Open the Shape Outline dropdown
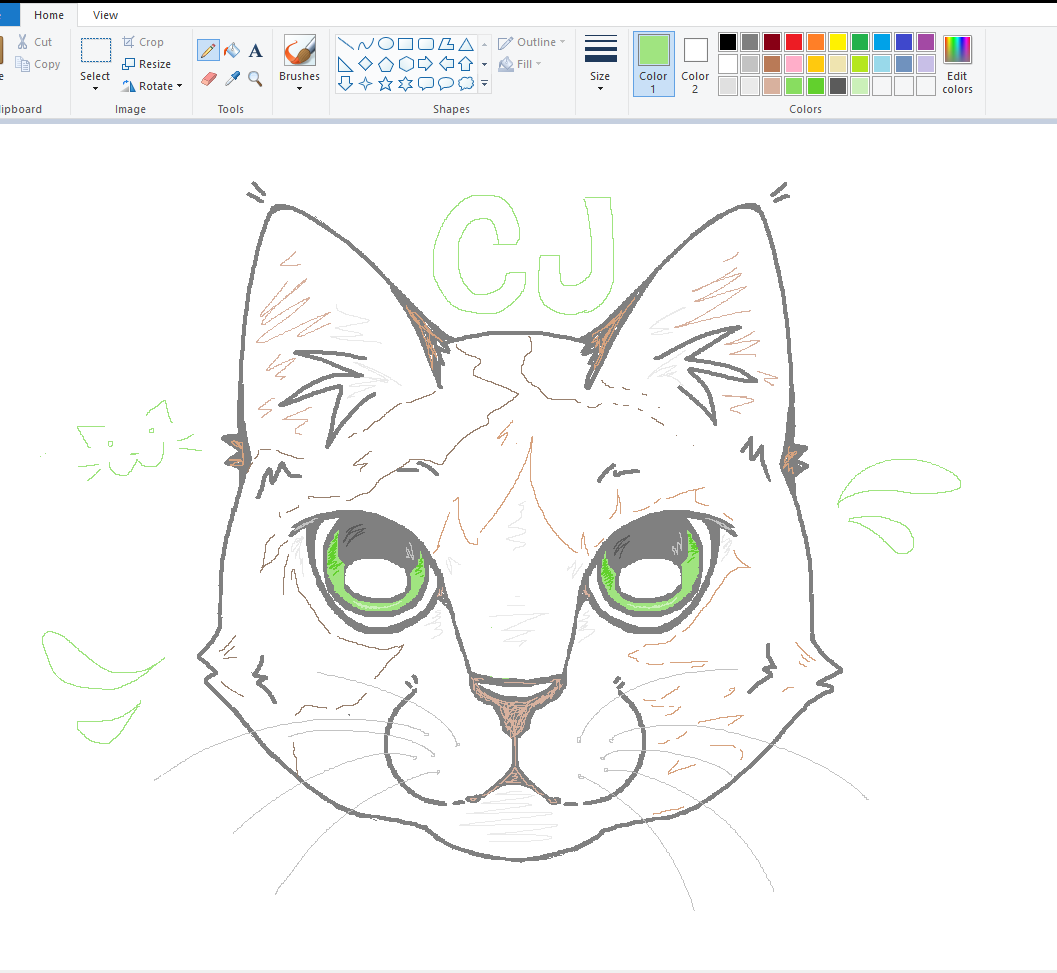Viewport: 1057px width, 973px height. pyautogui.click(x=531, y=42)
